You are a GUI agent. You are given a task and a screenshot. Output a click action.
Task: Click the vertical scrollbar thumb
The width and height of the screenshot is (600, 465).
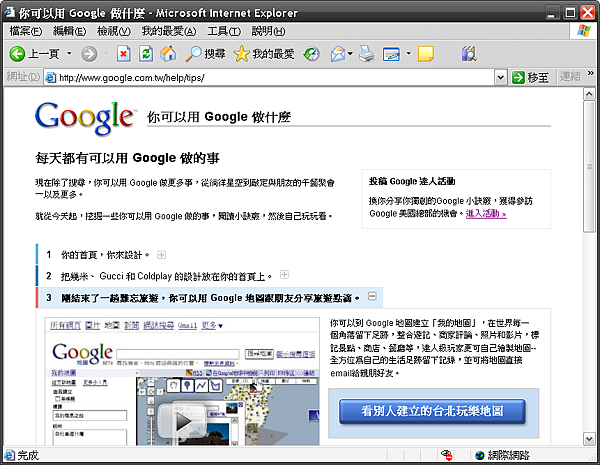(x=589, y=166)
